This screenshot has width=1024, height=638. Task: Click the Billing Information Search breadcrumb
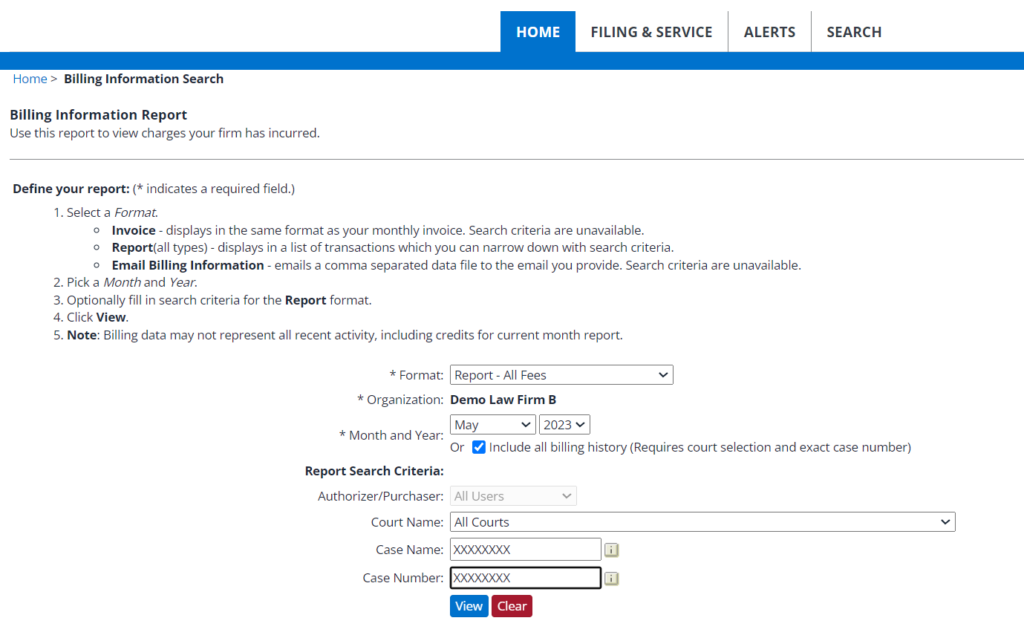click(x=143, y=78)
